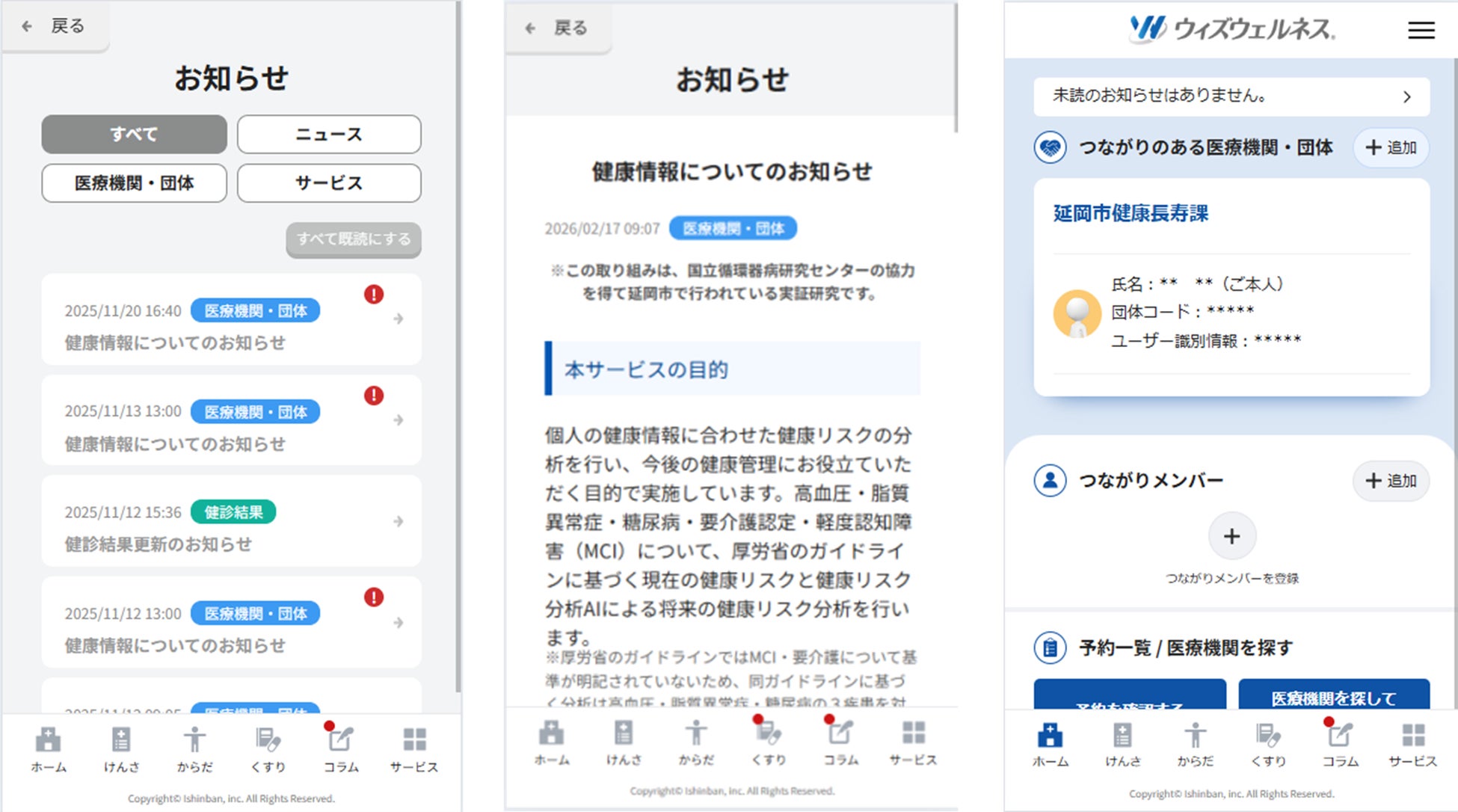The width and height of the screenshot is (1458, 812).
Task: Open hamburger menu in ウィズウェルネス header
Action: pyautogui.click(x=1421, y=30)
